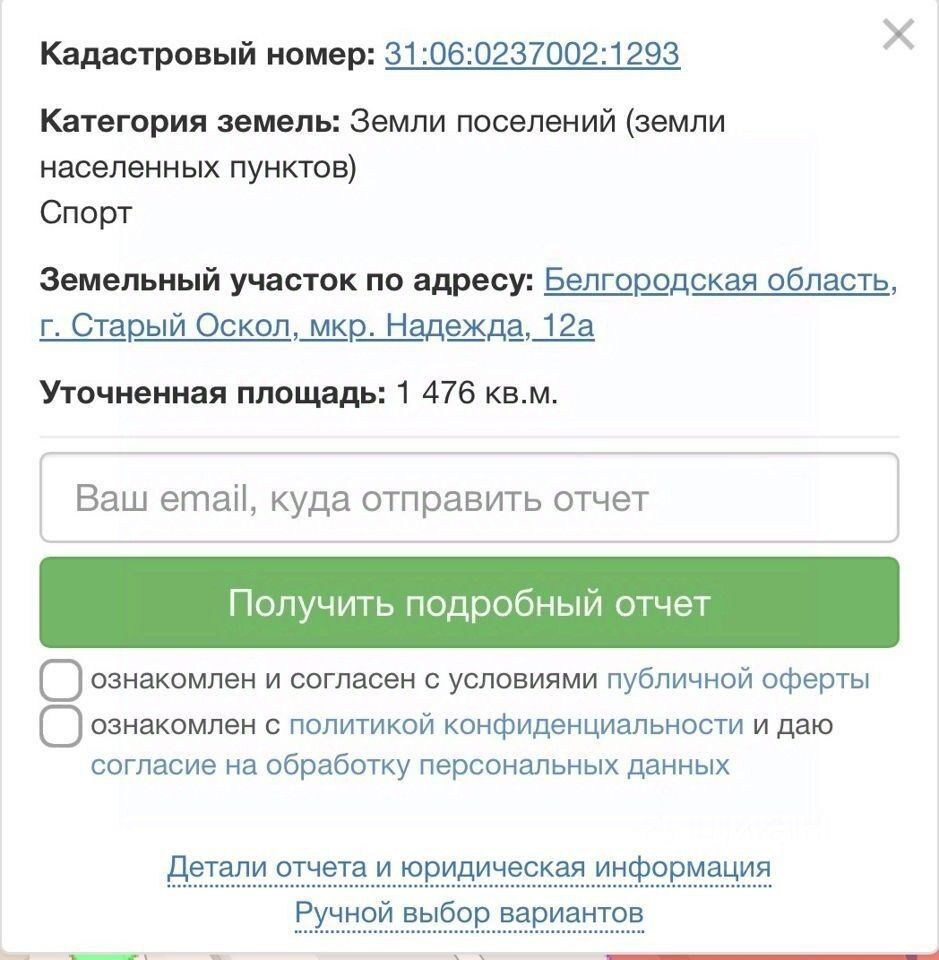The height and width of the screenshot is (960, 939).
Task: Click the Кадастровый номер label
Action: (208, 54)
